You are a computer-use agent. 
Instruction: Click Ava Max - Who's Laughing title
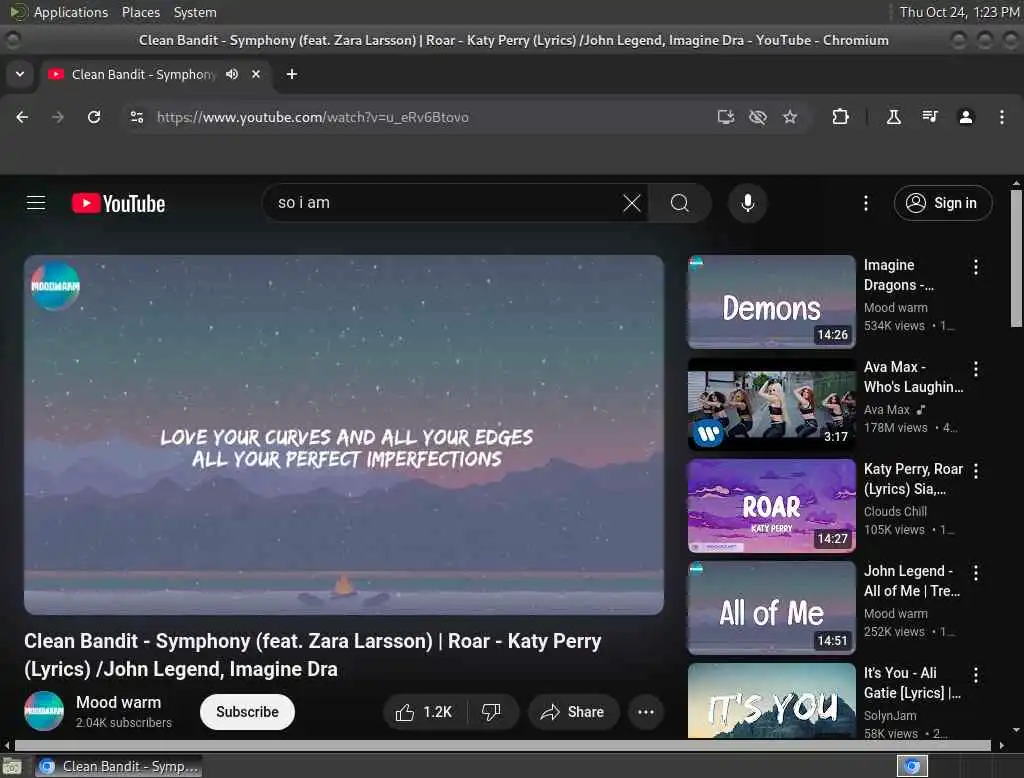913,377
